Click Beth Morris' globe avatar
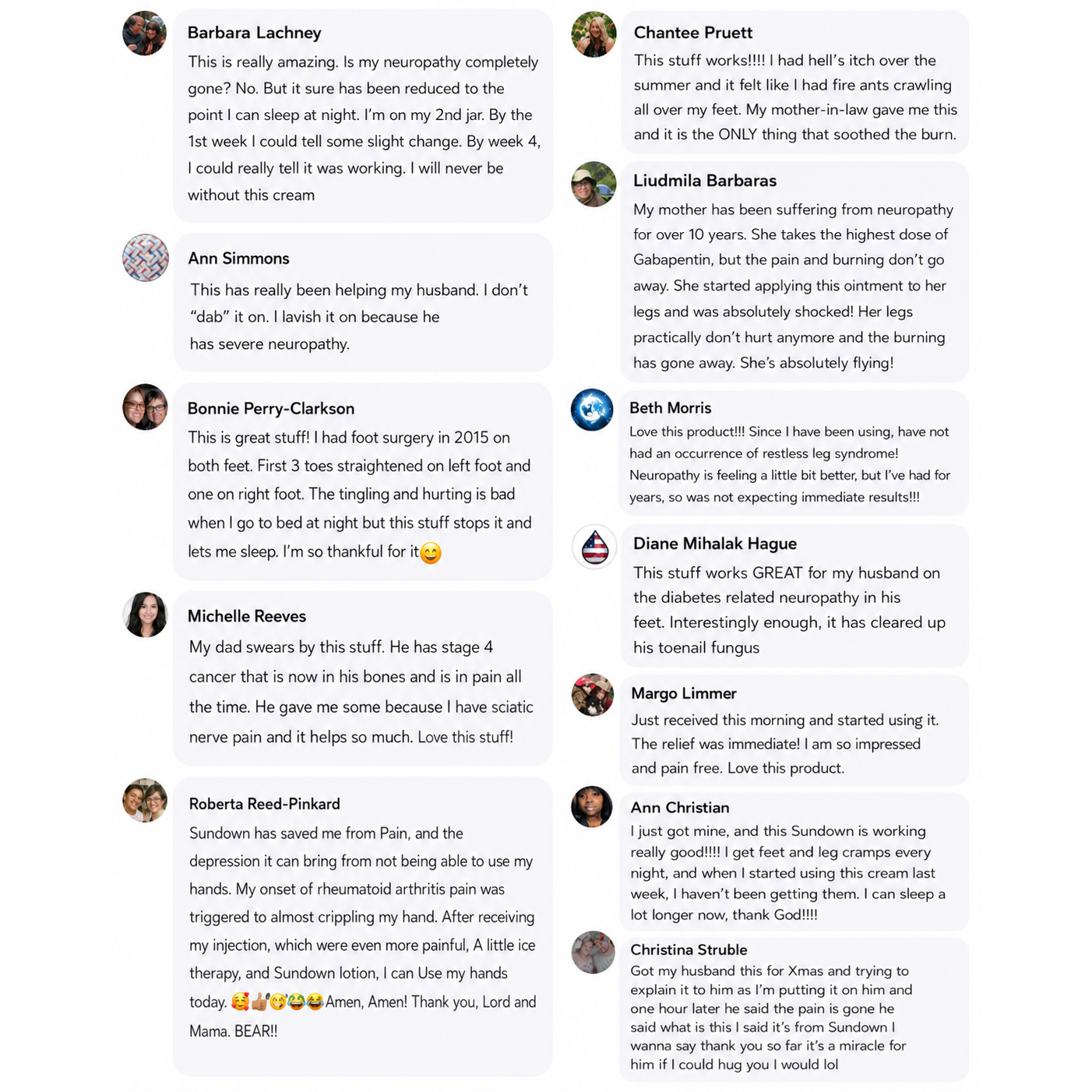Image resolution: width=1092 pixels, height=1092 pixels. [592, 409]
